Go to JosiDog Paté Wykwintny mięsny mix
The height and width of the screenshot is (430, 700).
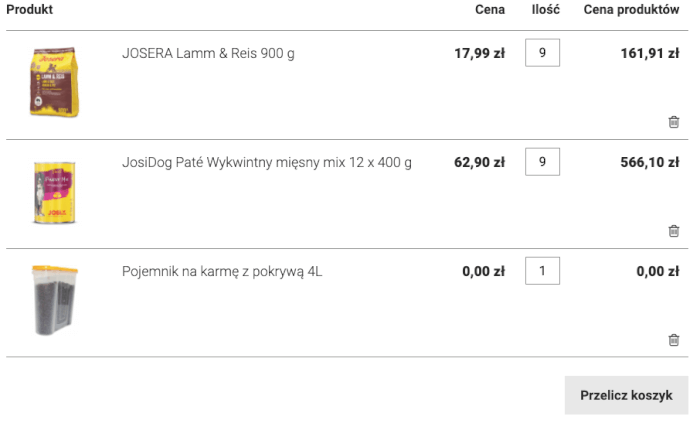tap(266, 162)
